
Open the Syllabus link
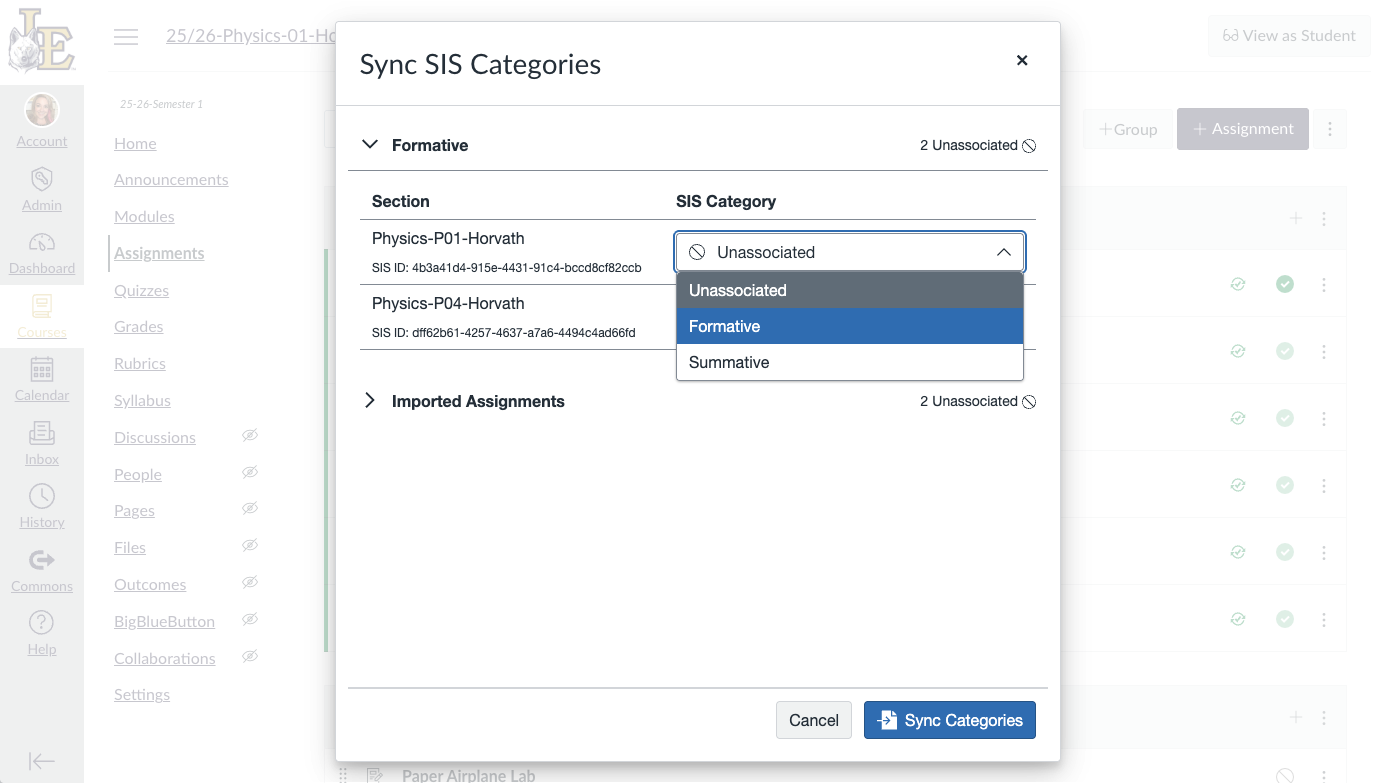142,400
